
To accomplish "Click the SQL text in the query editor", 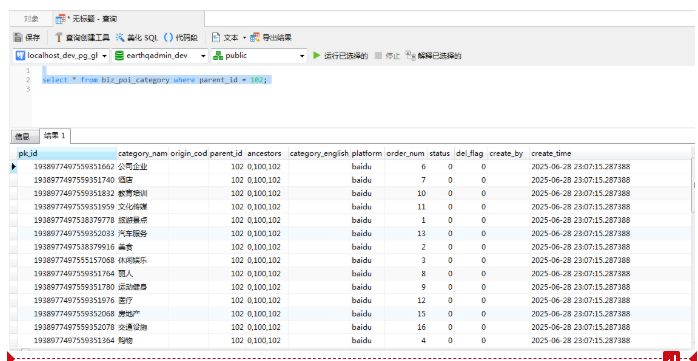I will coord(154,80).
